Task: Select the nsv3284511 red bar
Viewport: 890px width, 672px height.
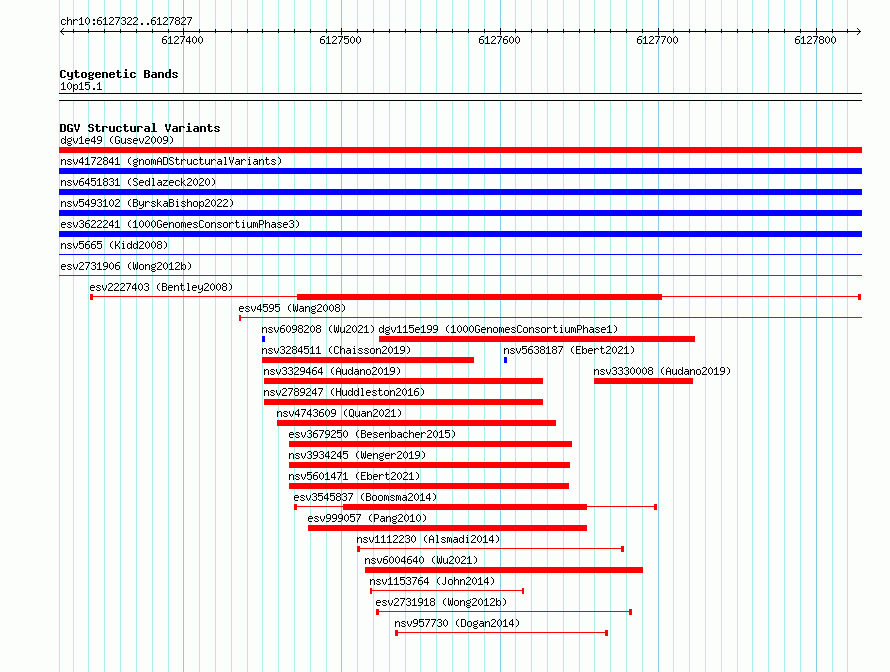Action: [368, 360]
